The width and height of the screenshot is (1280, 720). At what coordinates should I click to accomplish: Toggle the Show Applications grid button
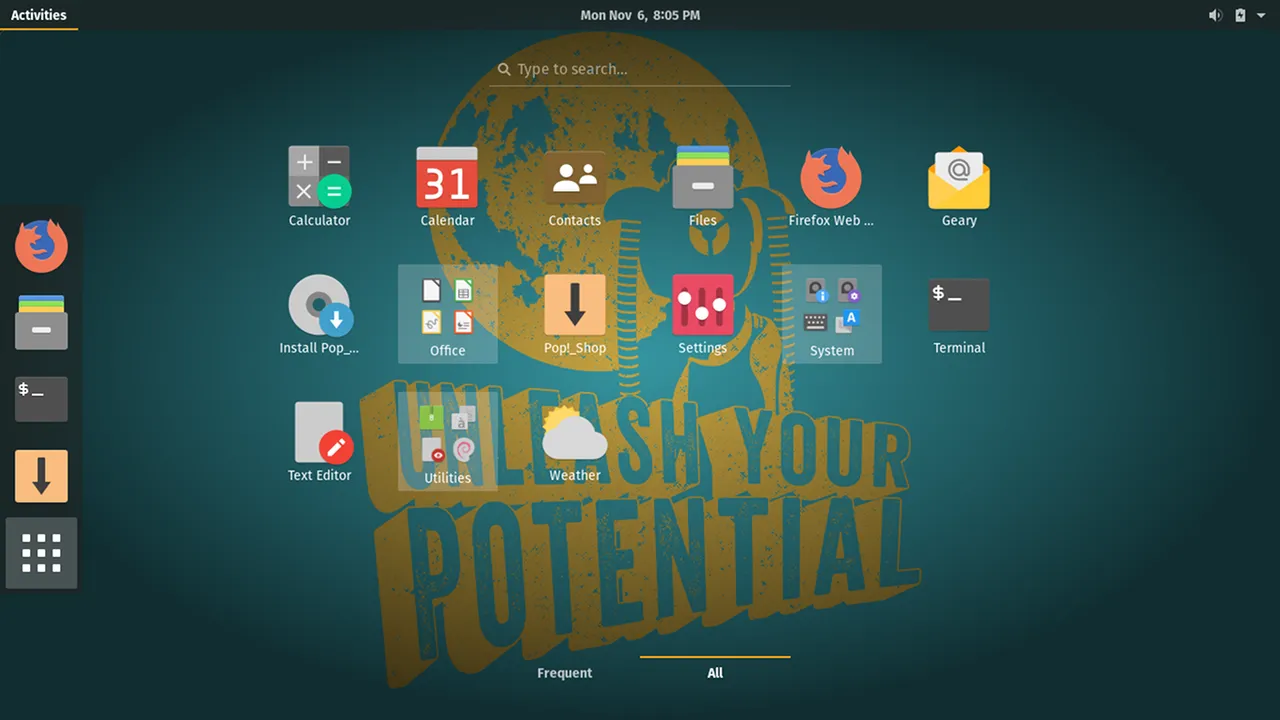pyautogui.click(x=41, y=553)
